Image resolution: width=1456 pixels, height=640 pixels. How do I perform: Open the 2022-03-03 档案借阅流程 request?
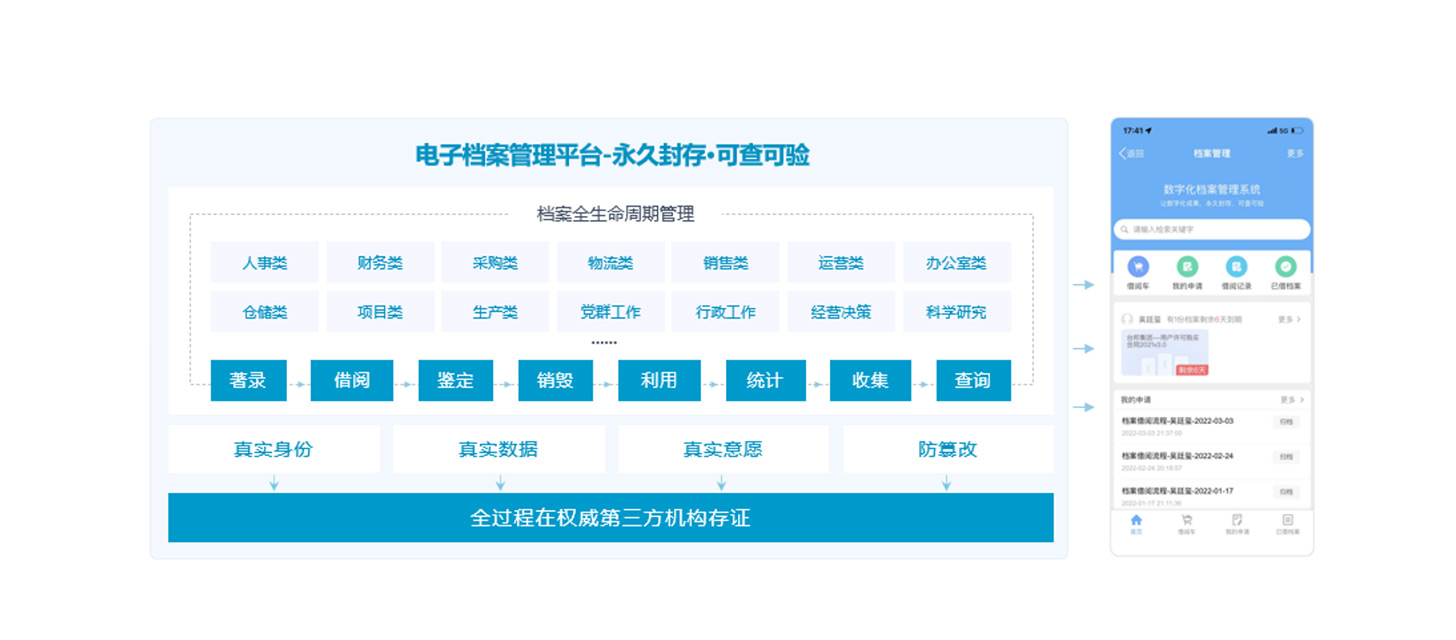tap(1177, 422)
